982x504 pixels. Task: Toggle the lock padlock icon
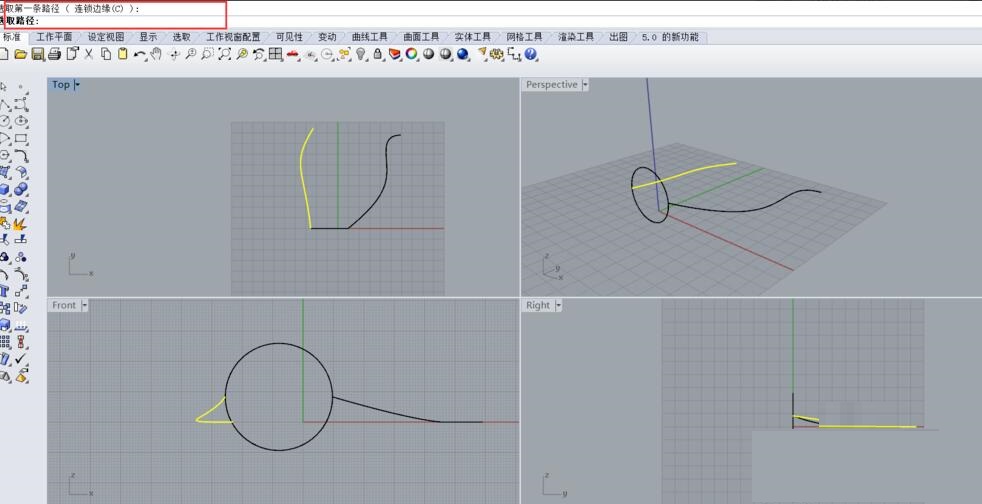378,54
